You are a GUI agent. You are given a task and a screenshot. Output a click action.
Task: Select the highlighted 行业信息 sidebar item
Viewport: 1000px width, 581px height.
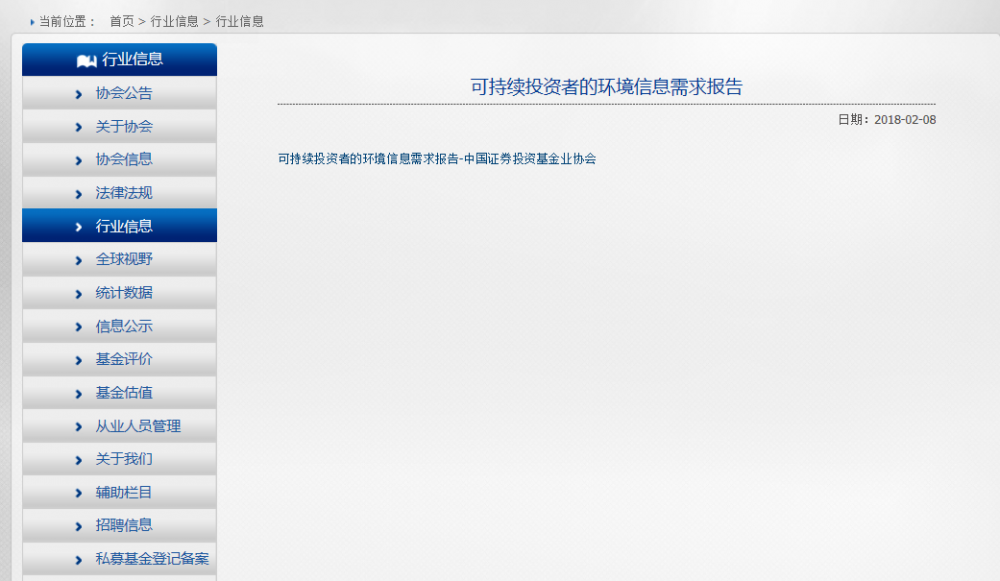119,226
